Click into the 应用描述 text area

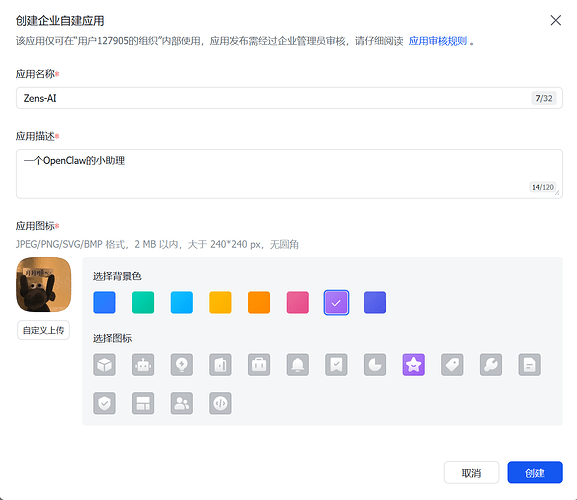[289, 174]
